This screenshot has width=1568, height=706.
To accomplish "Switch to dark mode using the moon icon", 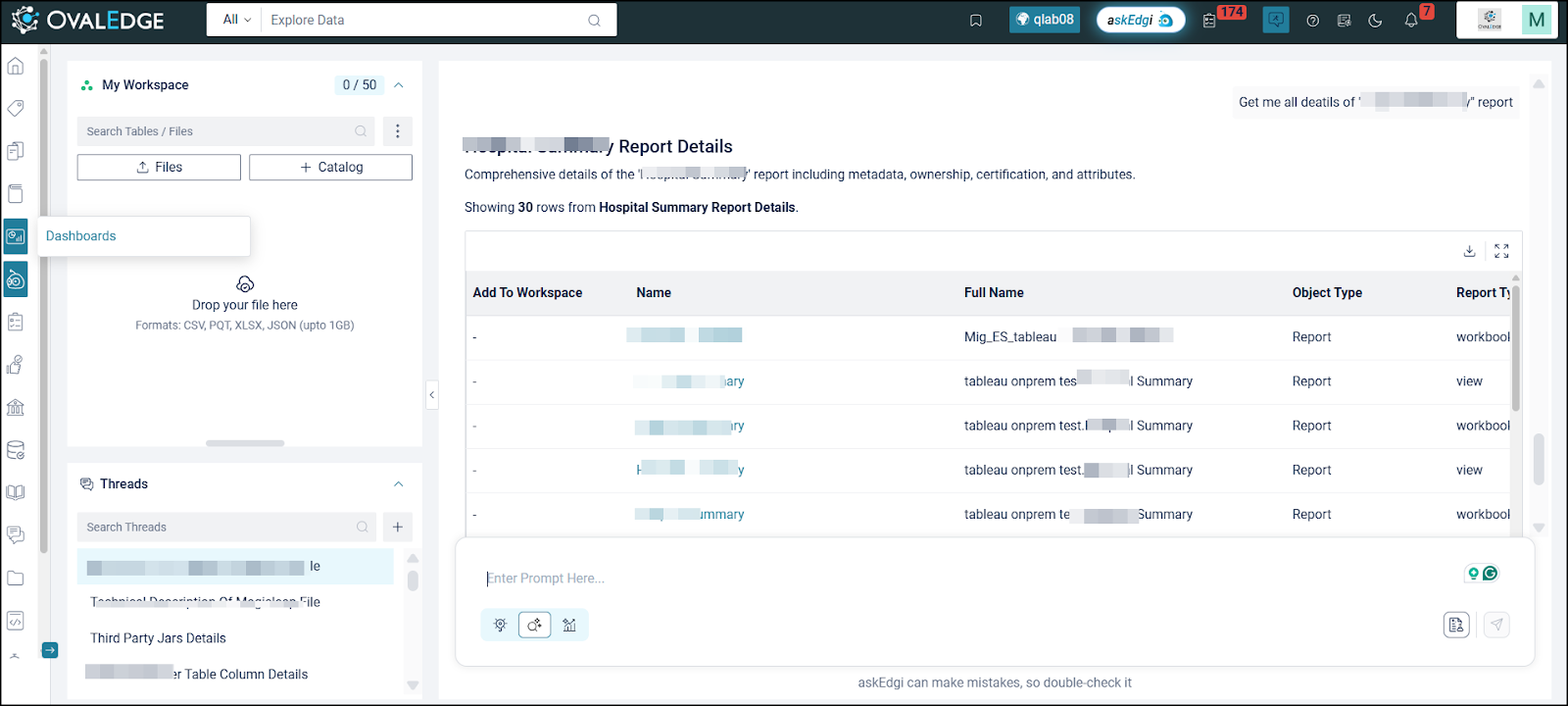I will click(1376, 20).
